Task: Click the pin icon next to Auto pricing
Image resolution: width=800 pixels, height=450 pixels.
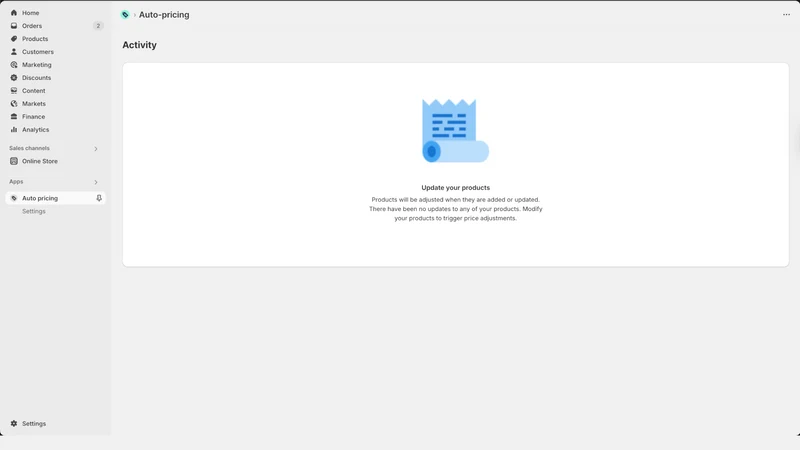Action: (99, 198)
